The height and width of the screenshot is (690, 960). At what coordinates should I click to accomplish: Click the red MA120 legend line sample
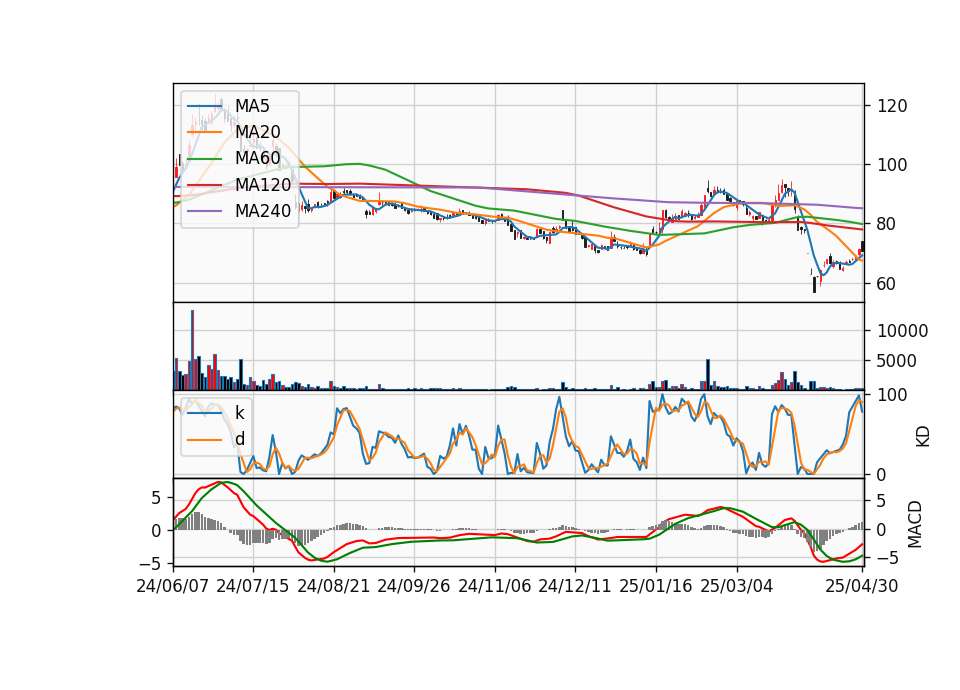[204, 185]
